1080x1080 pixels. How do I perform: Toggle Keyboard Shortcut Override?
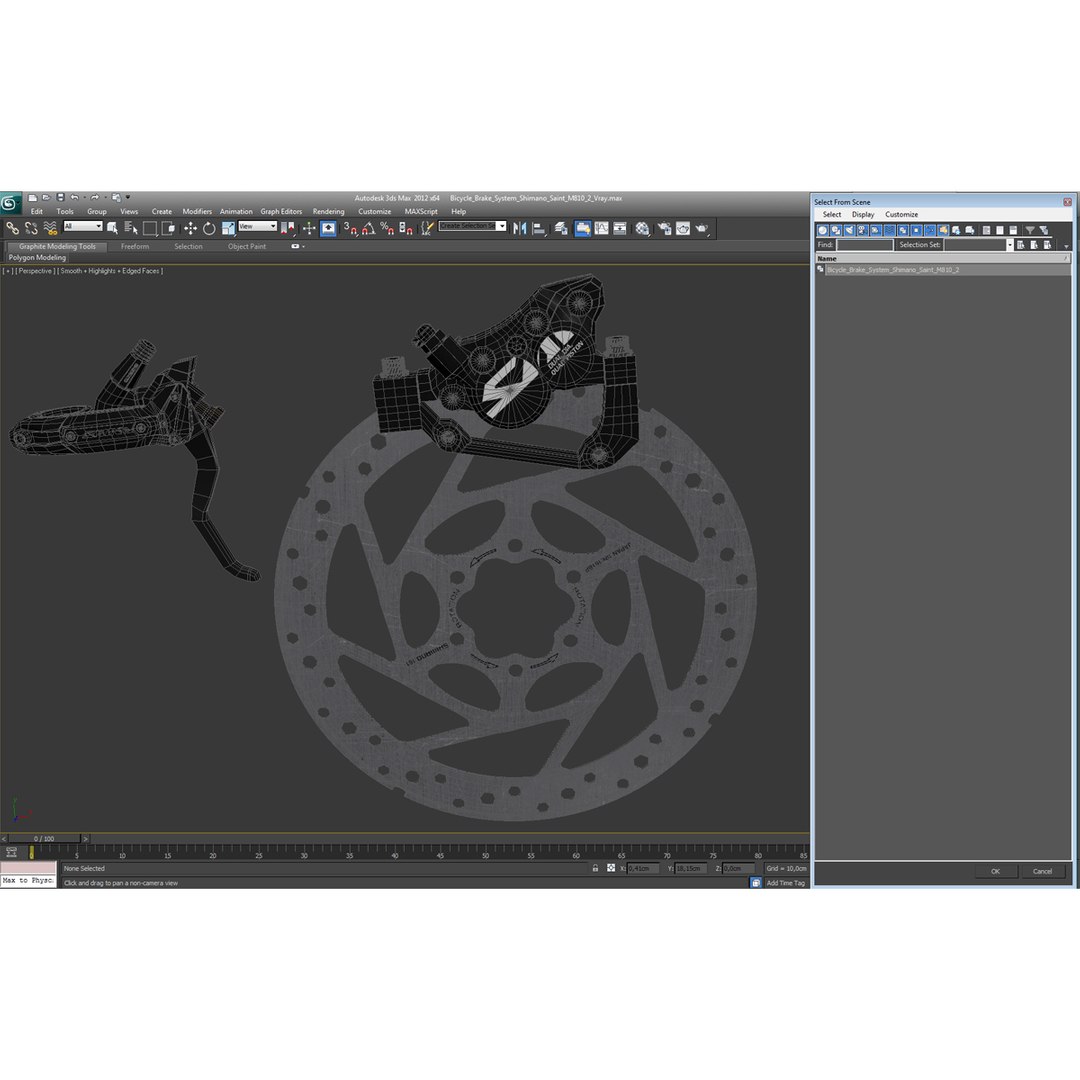point(329,228)
